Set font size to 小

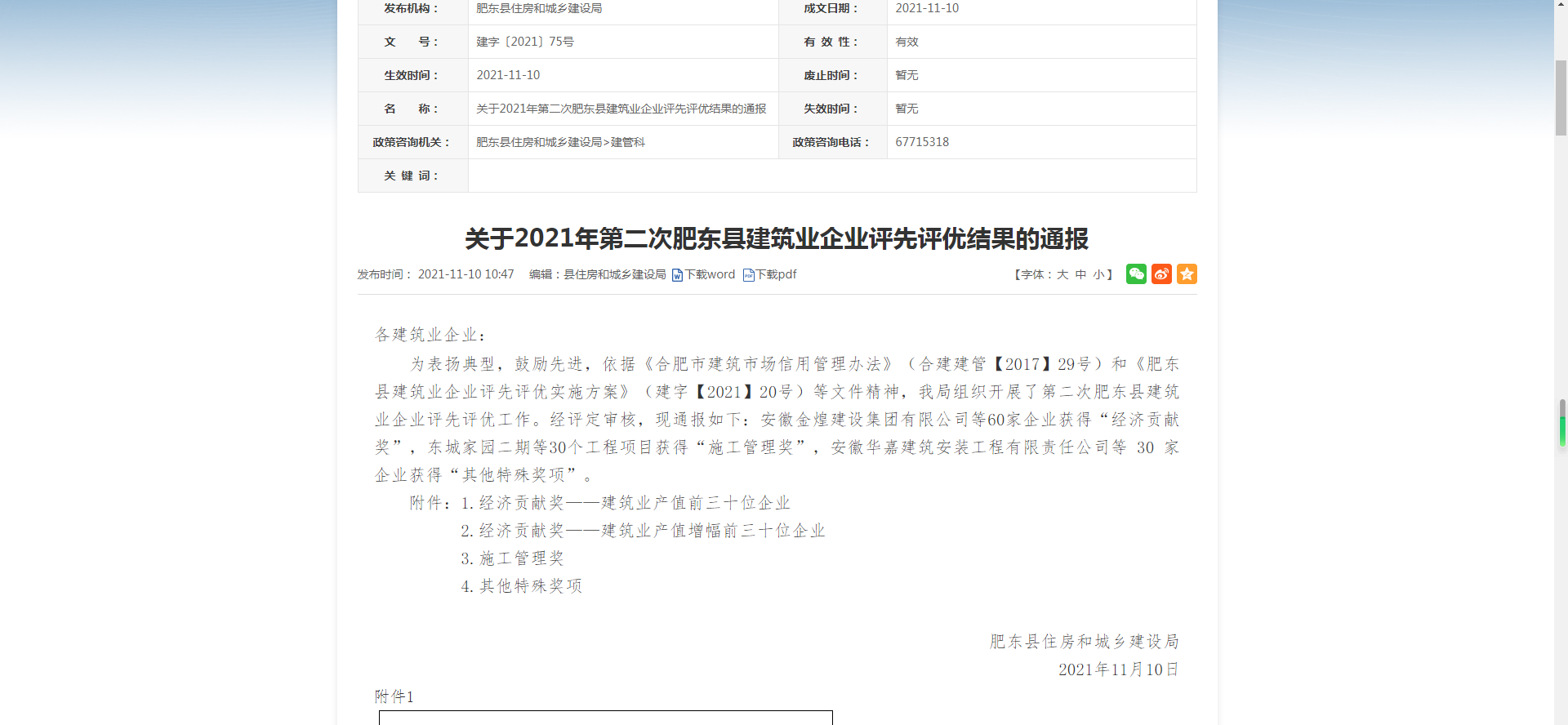tap(1098, 275)
